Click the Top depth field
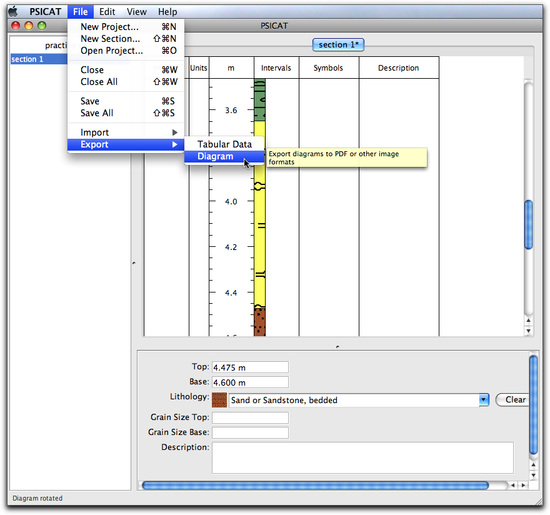The height and width of the screenshot is (515, 550). (x=250, y=367)
